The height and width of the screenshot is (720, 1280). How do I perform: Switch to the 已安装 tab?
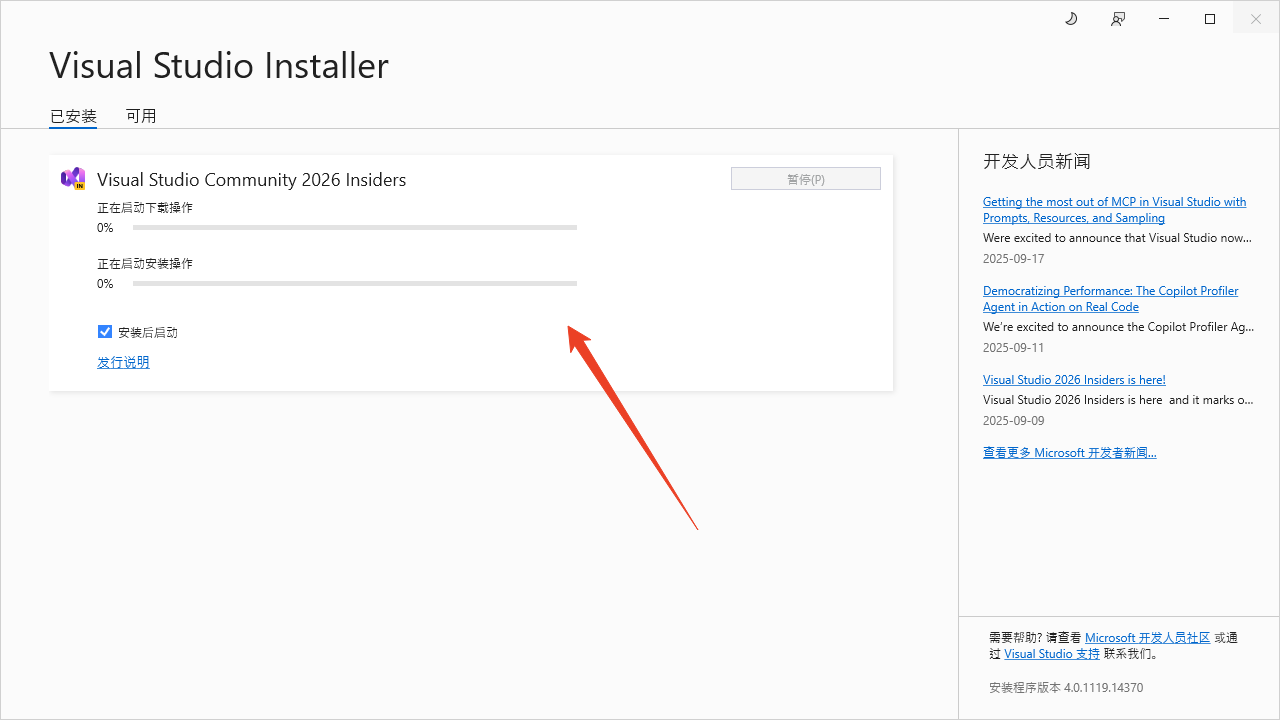[x=74, y=116]
